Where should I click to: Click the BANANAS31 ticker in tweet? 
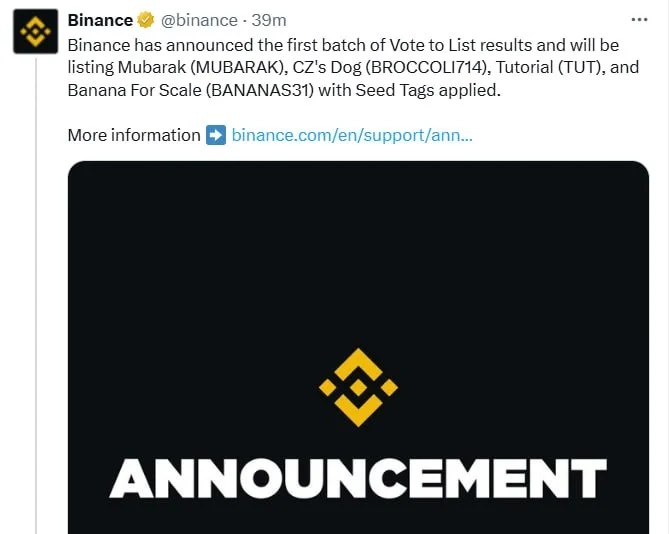[x=259, y=90]
